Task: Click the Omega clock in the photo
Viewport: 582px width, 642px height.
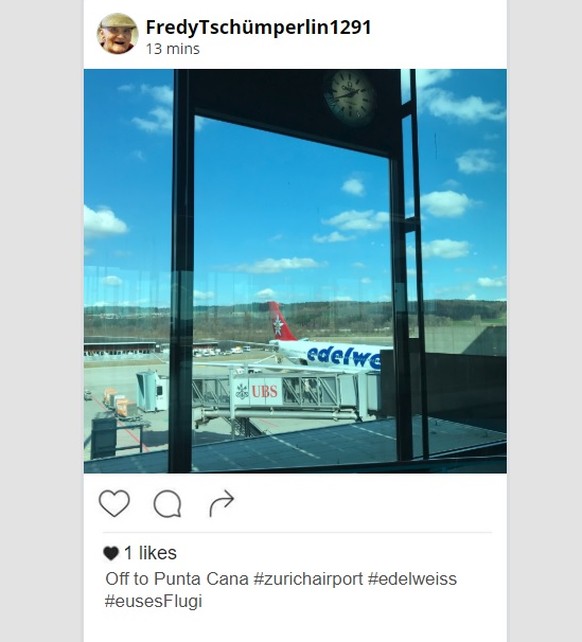Action: [x=350, y=98]
